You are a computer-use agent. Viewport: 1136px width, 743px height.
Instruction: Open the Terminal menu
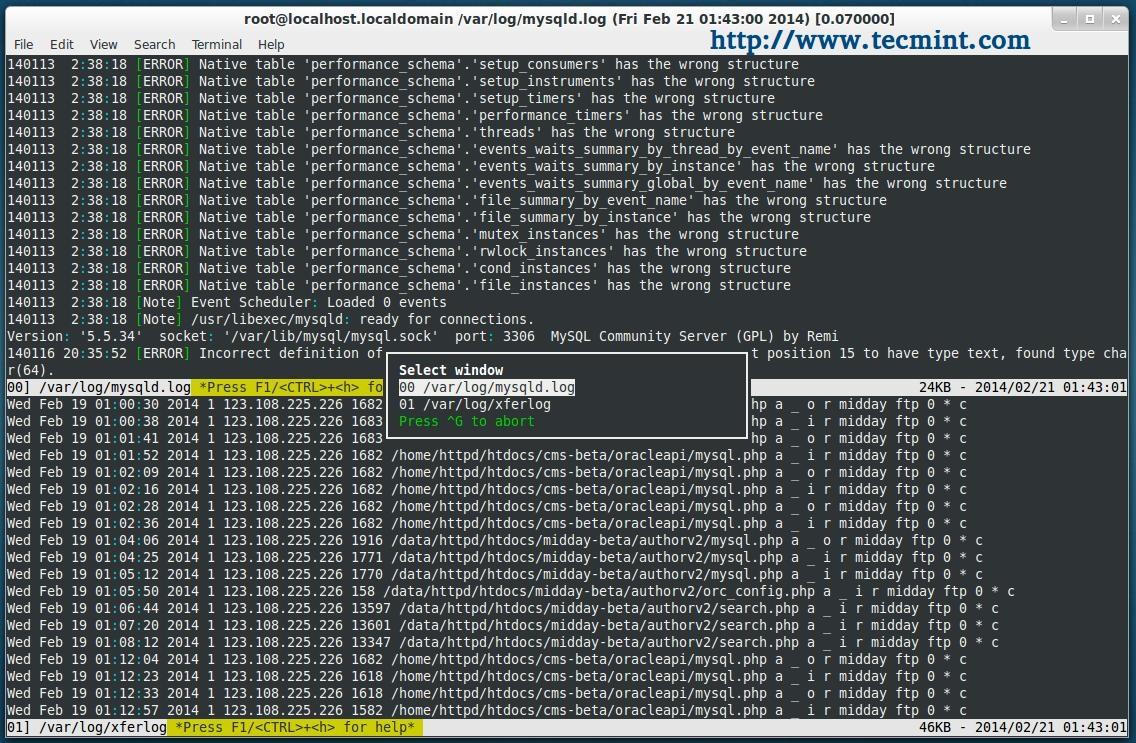217,44
